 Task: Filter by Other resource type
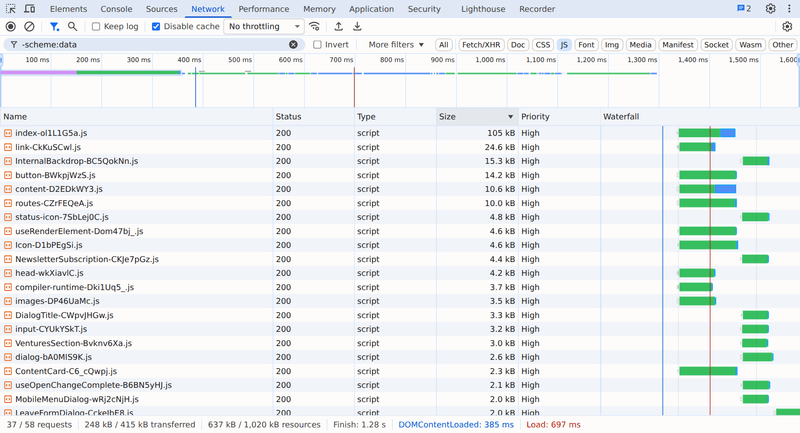click(783, 45)
